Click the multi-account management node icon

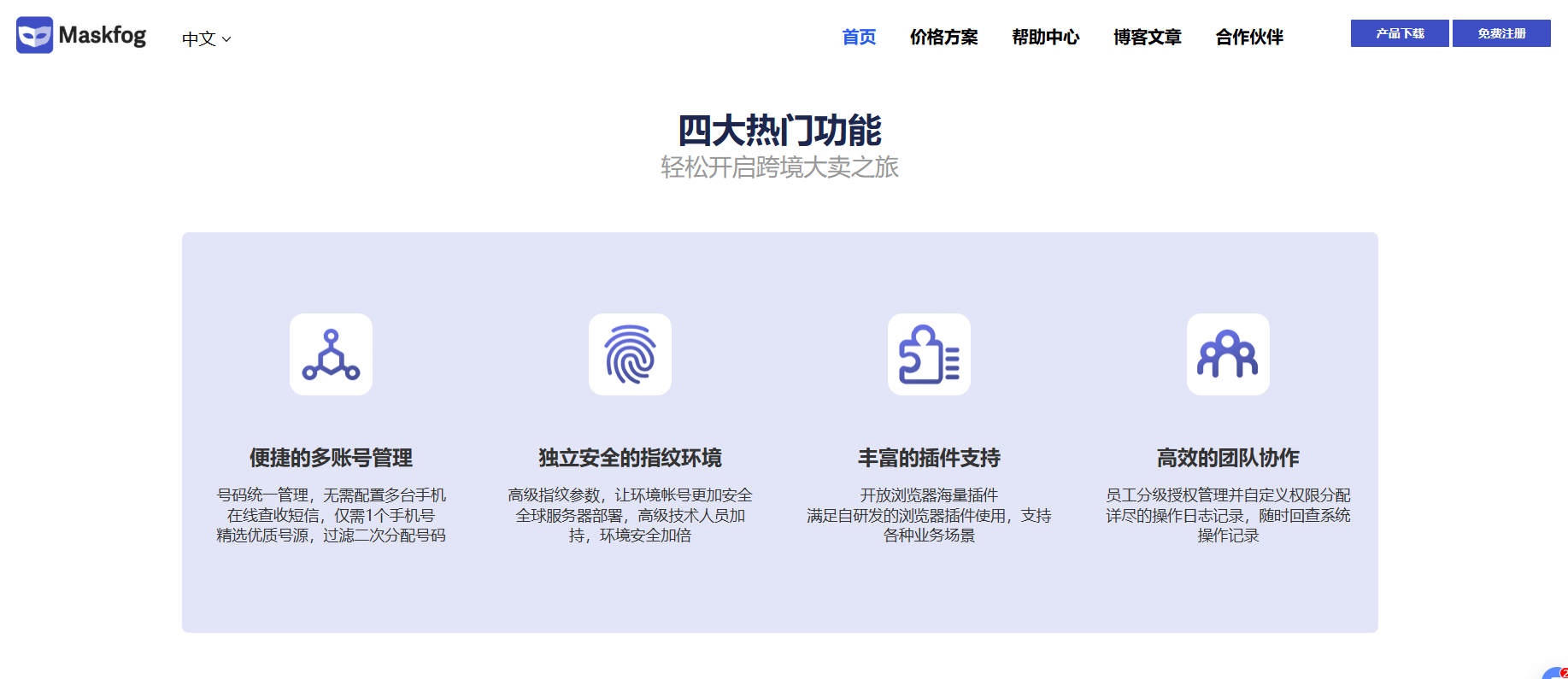(331, 354)
